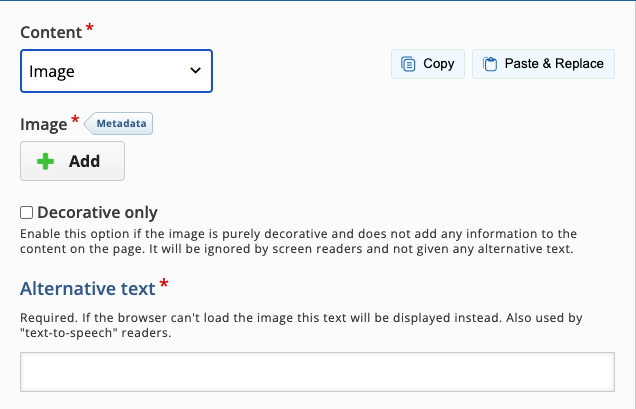Open the Content type dropdown
636x409 pixels.
point(116,71)
